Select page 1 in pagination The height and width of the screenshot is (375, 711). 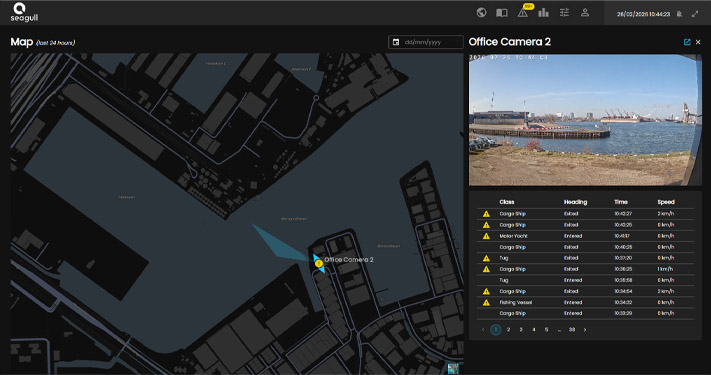496,330
